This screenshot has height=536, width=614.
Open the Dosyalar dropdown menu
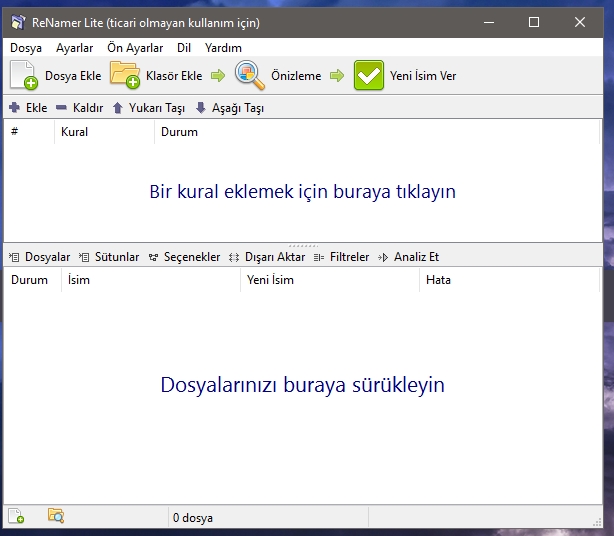click(x=39, y=257)
